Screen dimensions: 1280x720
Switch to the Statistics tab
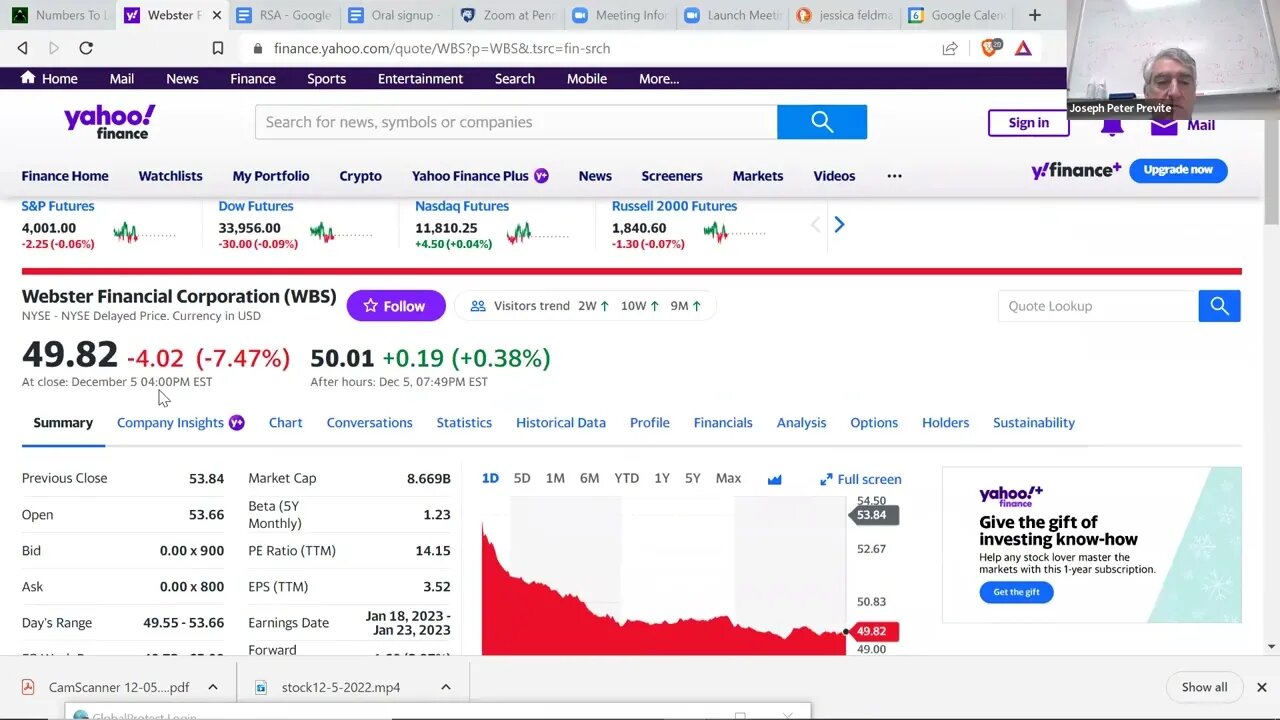[464, 423]
